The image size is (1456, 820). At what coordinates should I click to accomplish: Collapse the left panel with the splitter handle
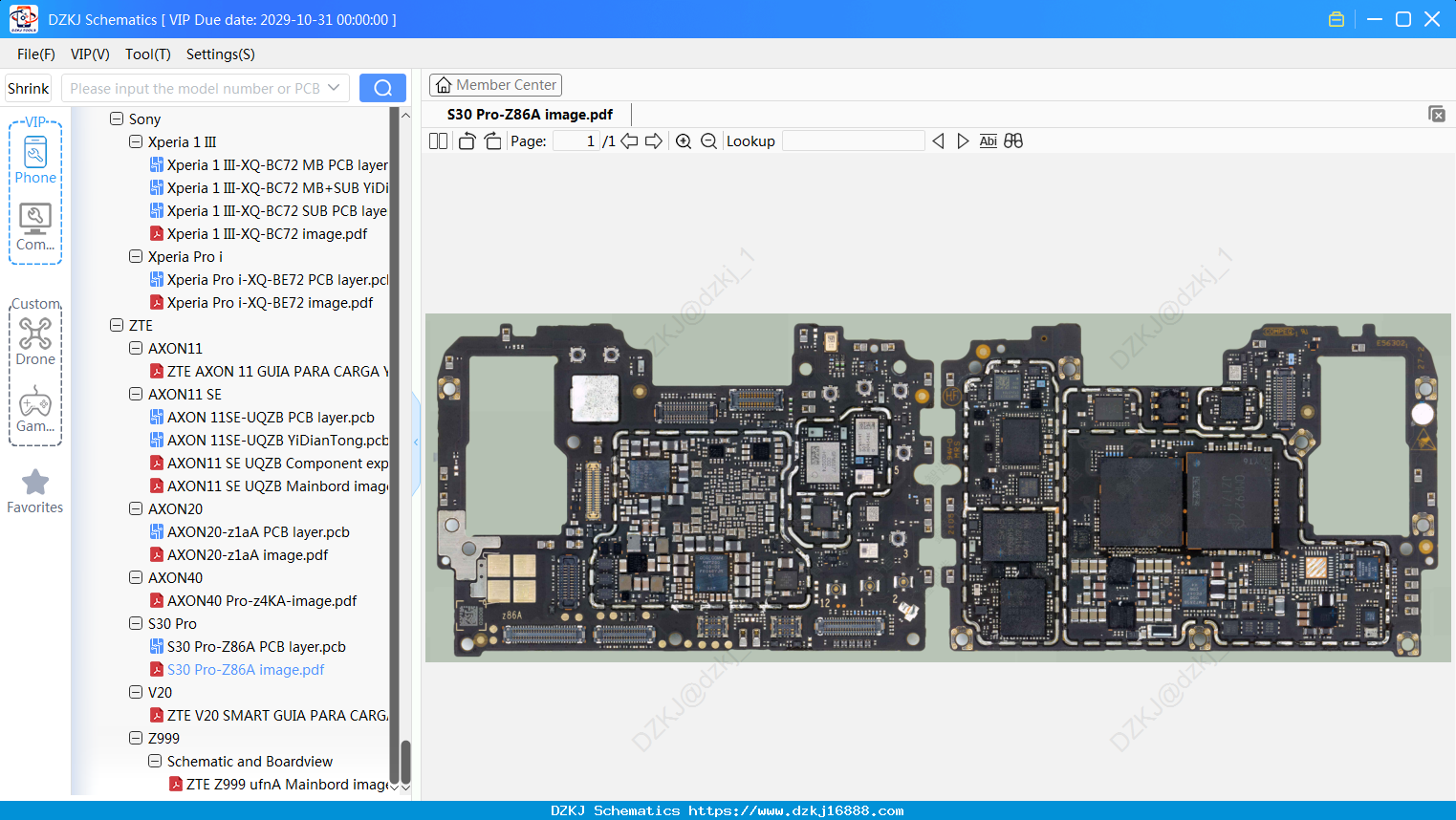click(x=416, y=442)
